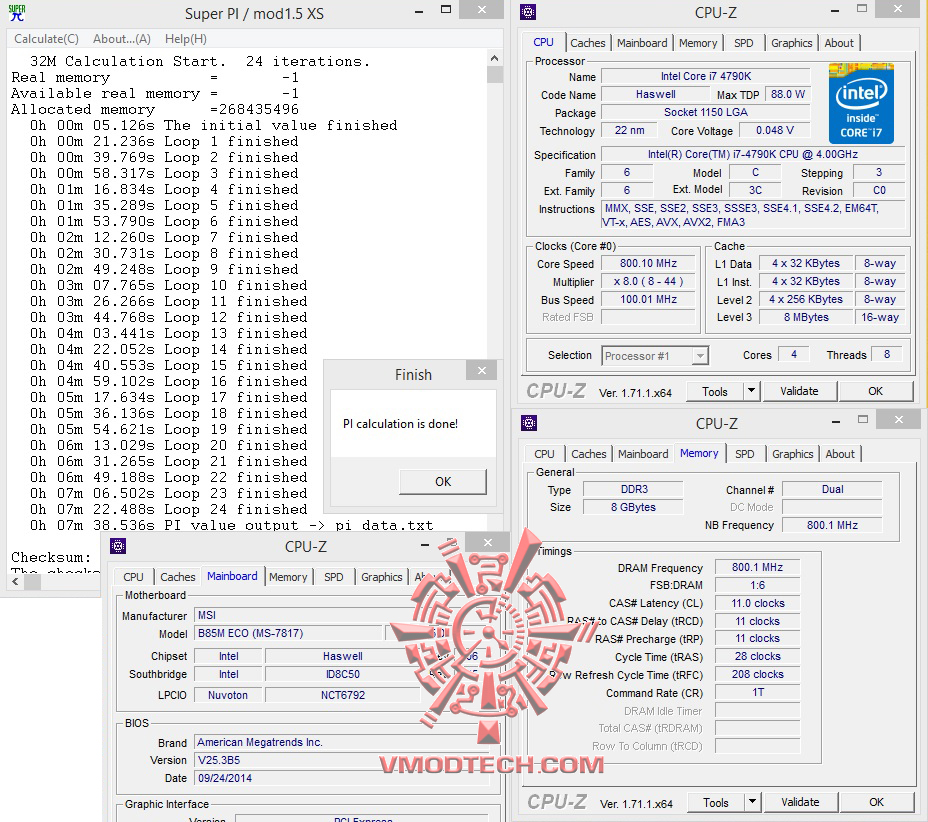Viewport: 928px width, 822px height.
Task: Select the CPU tab in top CPU-Z window
Action: 543,42
